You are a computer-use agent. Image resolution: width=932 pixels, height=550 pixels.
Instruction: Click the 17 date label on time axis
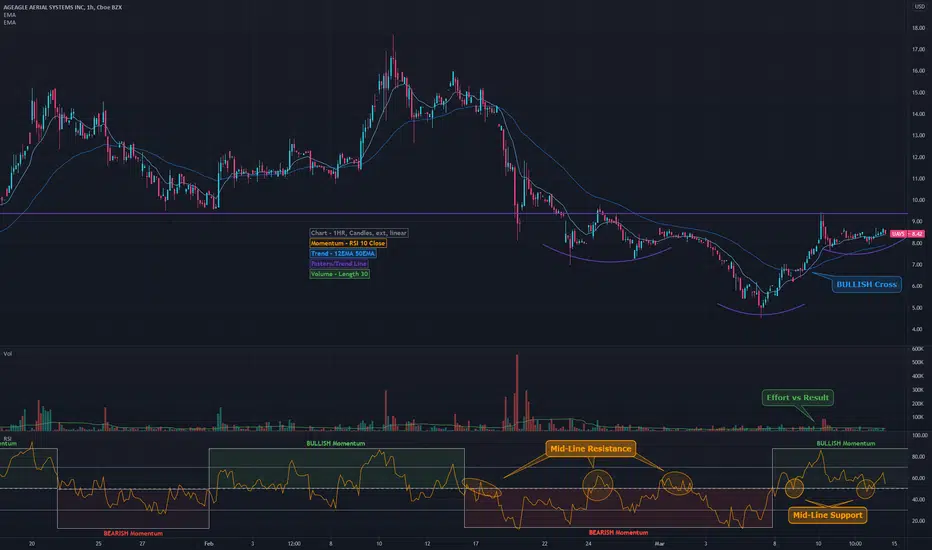[476, 543]
